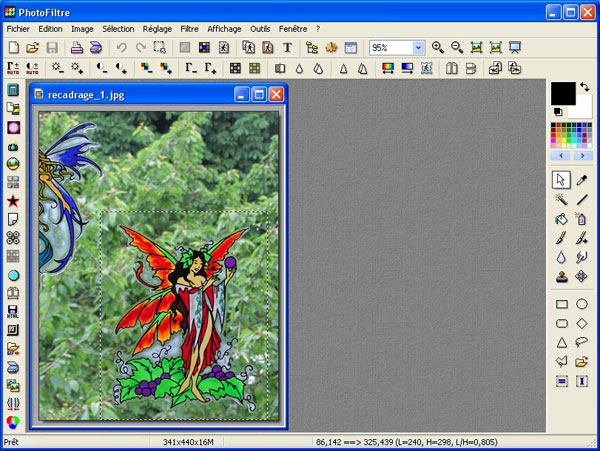This screenshot has height=451, width=600.
Task: Undo last action arrow
Action: [x=122, y=47]
